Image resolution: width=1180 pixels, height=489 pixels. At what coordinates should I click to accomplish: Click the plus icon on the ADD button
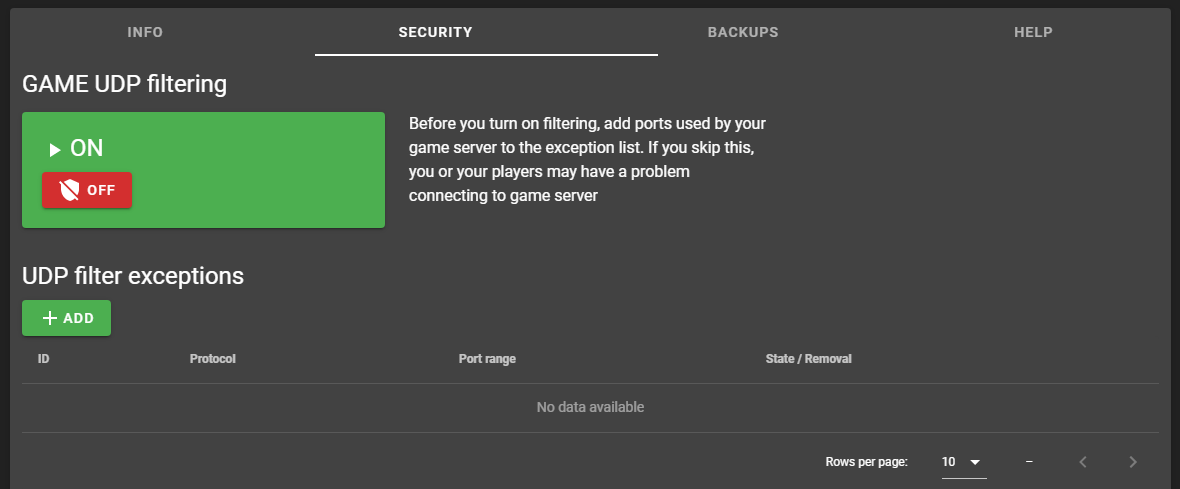tap(50, 318)
